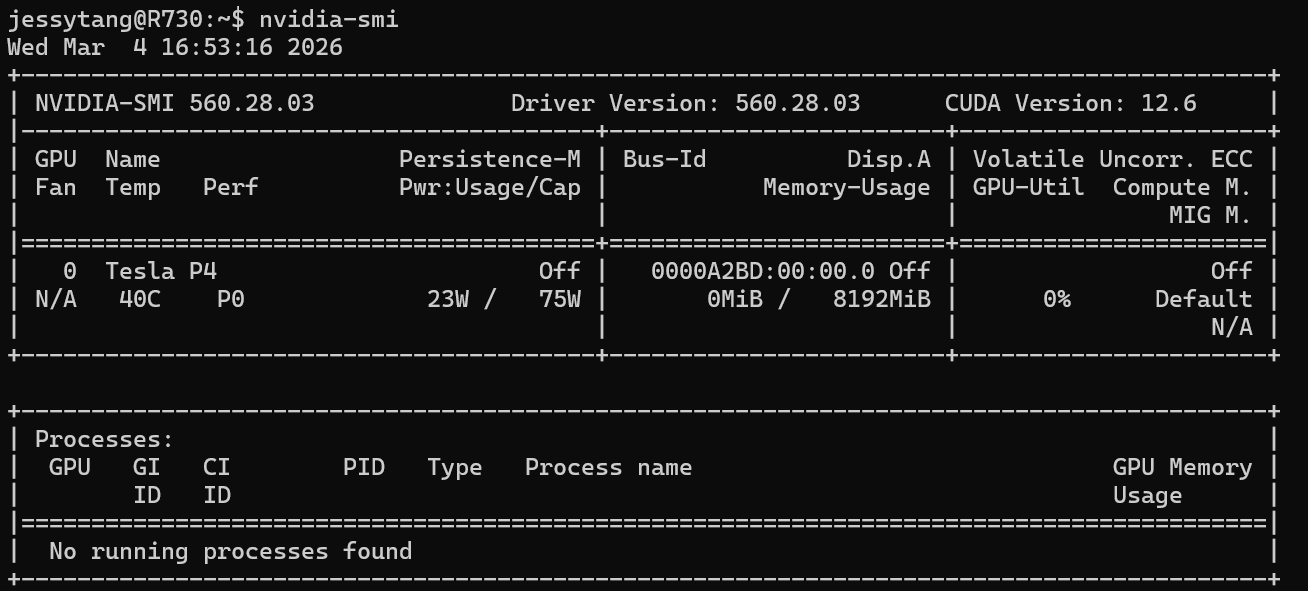This screenshot has width=1308, height=591.
Task: Click the 'Bus-Id' column header
Action: pyautogui.click(x=665, y=159)
